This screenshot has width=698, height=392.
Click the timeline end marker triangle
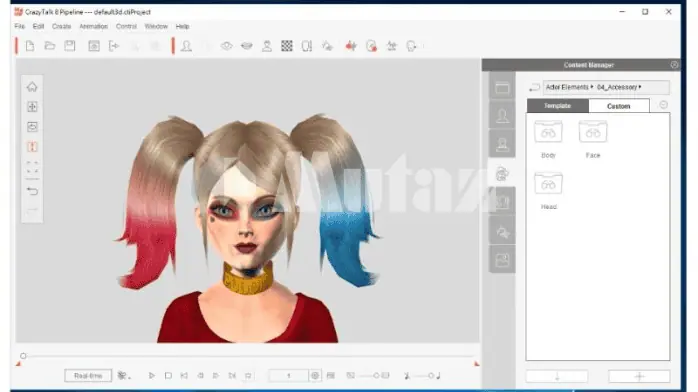[x=476, y=364]
